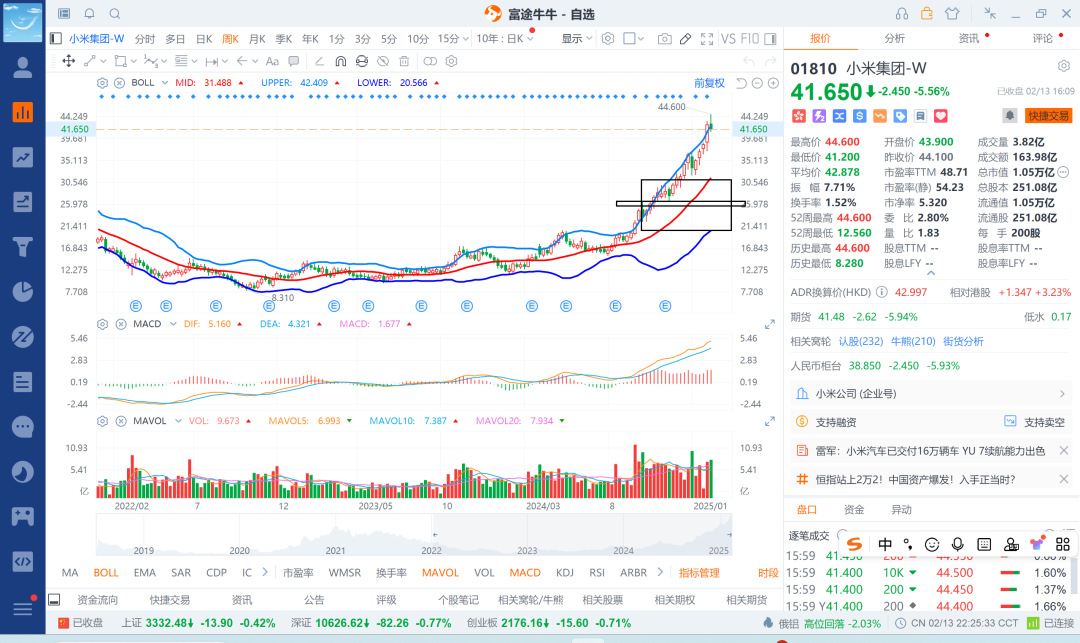
Task: Open the markets bar chart sidebar icon
Action: pyautogui.click(x=23, y=112)
